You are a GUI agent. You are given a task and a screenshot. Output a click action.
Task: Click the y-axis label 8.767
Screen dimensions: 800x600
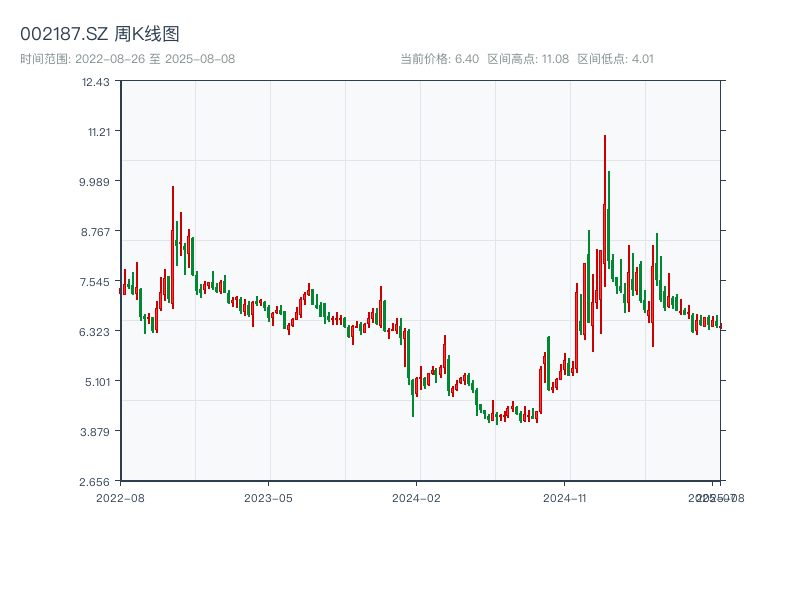(95, 232)
